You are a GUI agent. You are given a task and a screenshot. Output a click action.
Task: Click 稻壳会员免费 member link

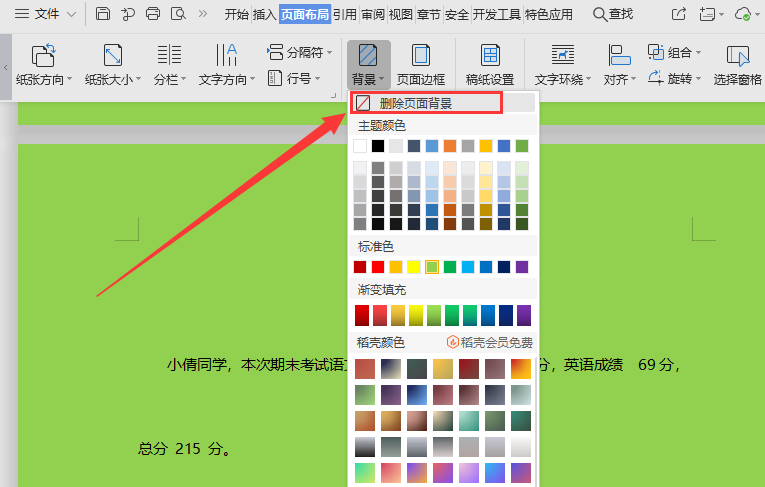[489, 342]
